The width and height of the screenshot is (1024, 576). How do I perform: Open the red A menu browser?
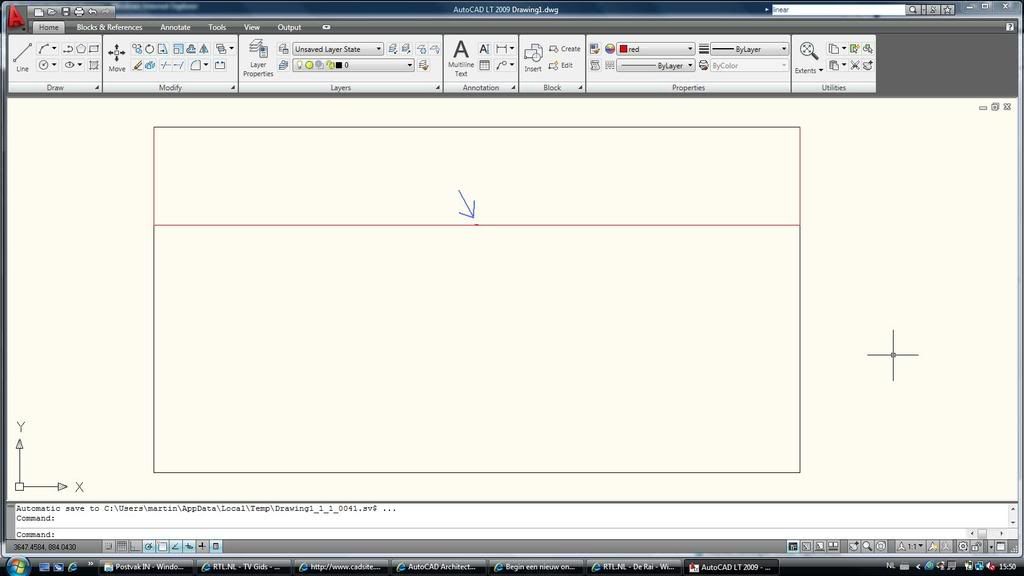point(16,17)
